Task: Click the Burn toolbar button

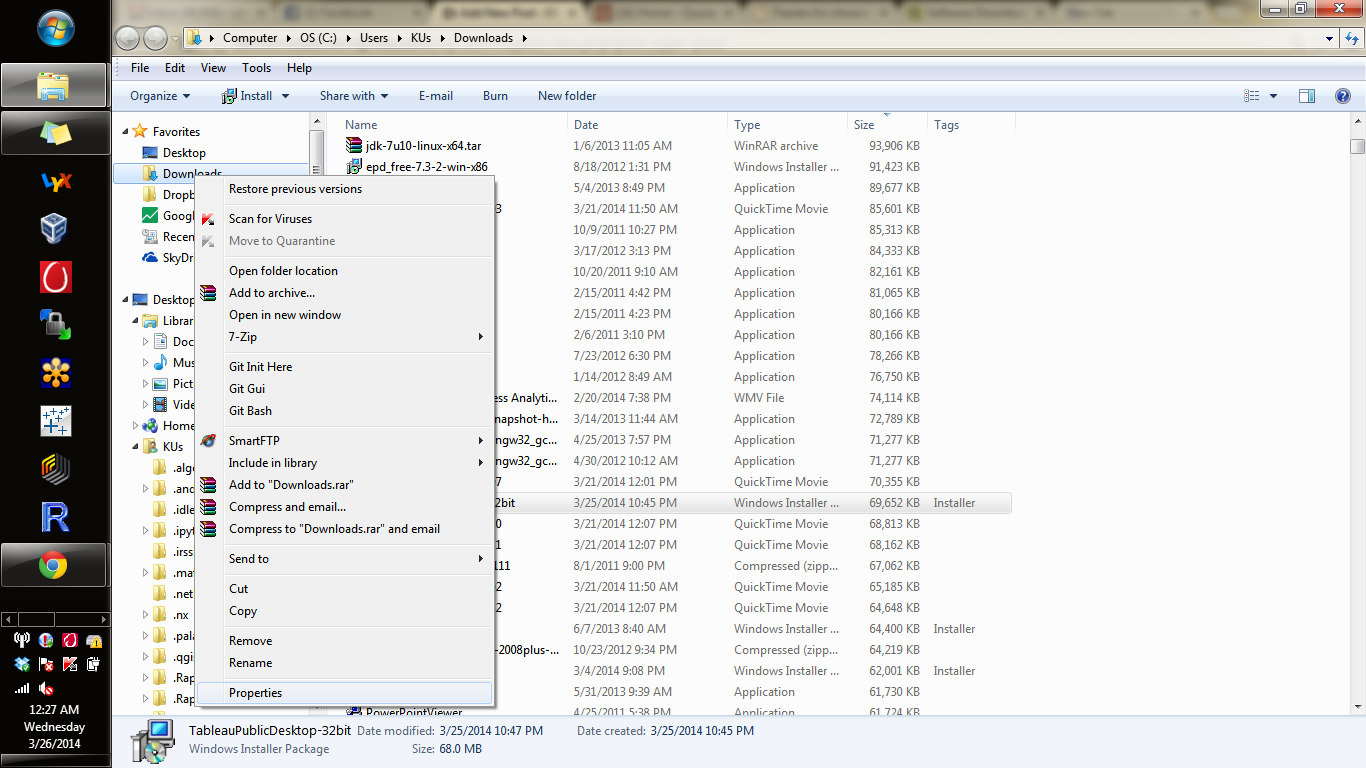Action: tap(494, 95)
